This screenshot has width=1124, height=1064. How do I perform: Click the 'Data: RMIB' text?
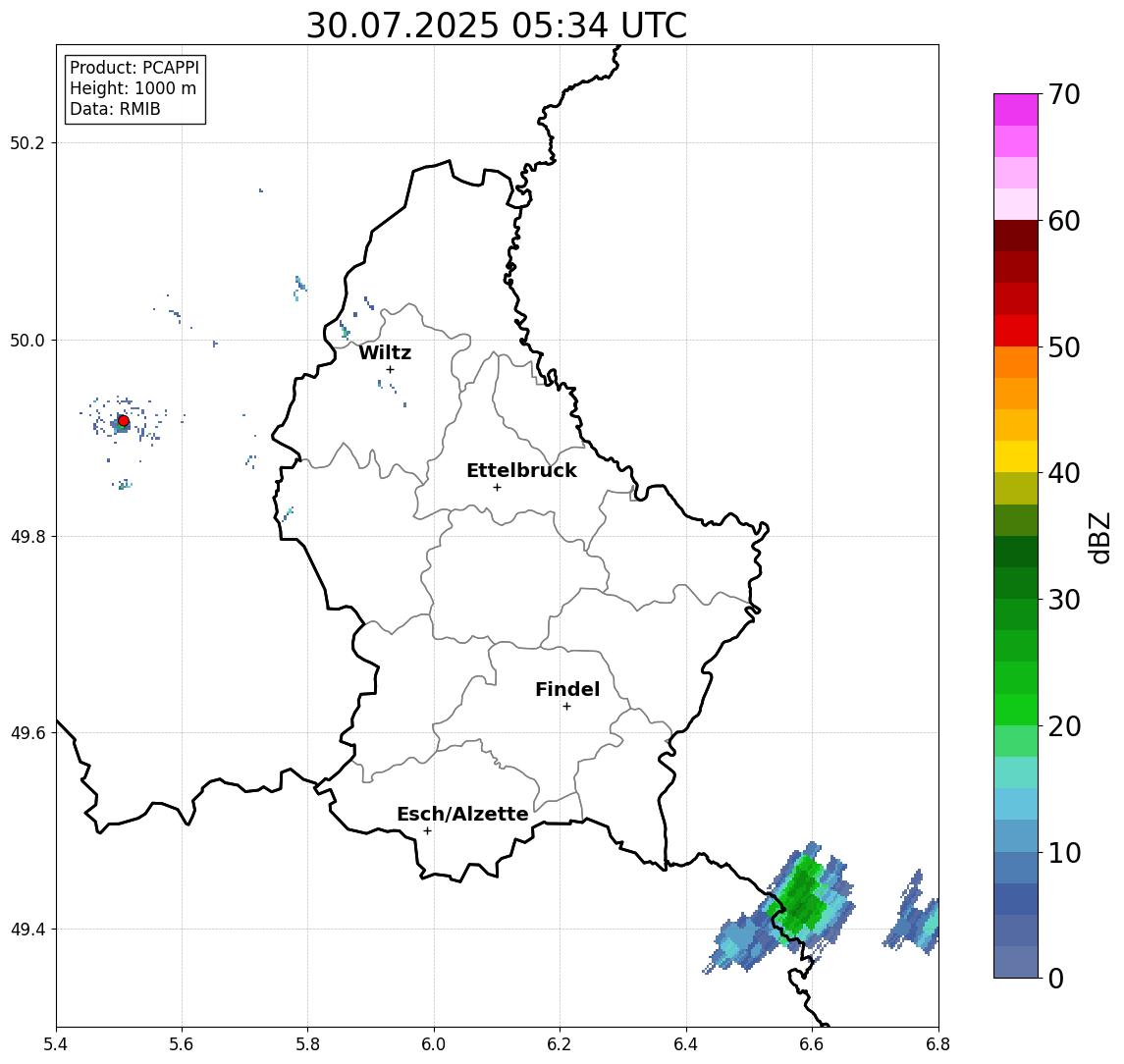pos(115,109)
